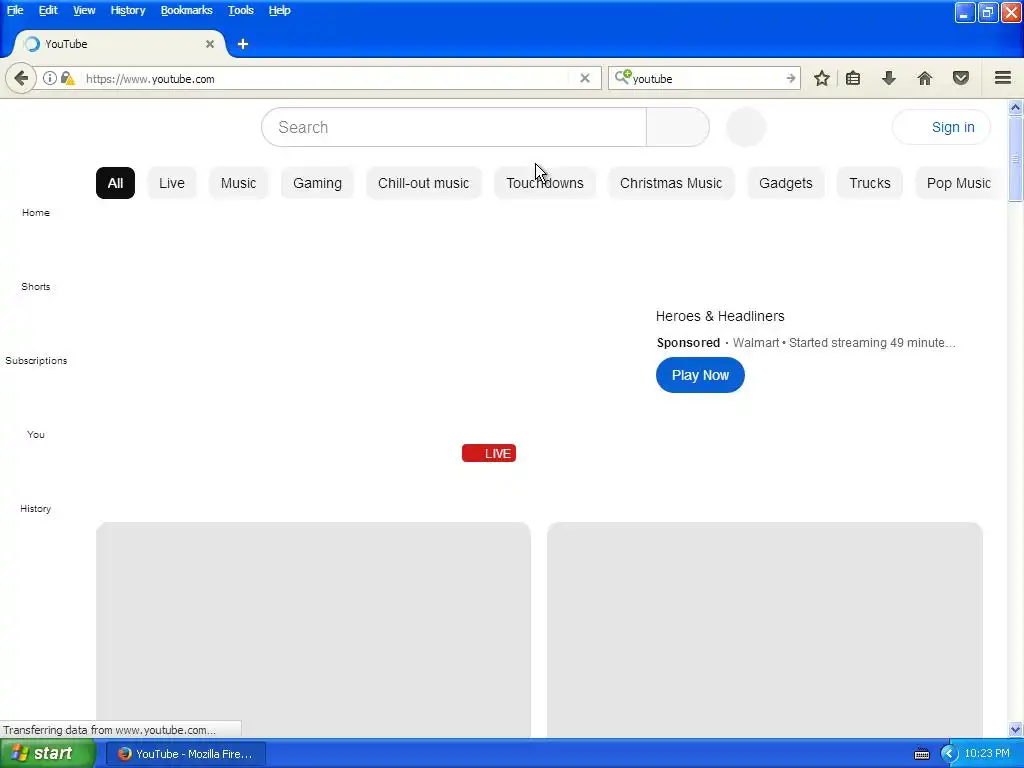Save the page to Pocket icon
Viewport: 1024px width, 768px height.
tap(961, 78)
